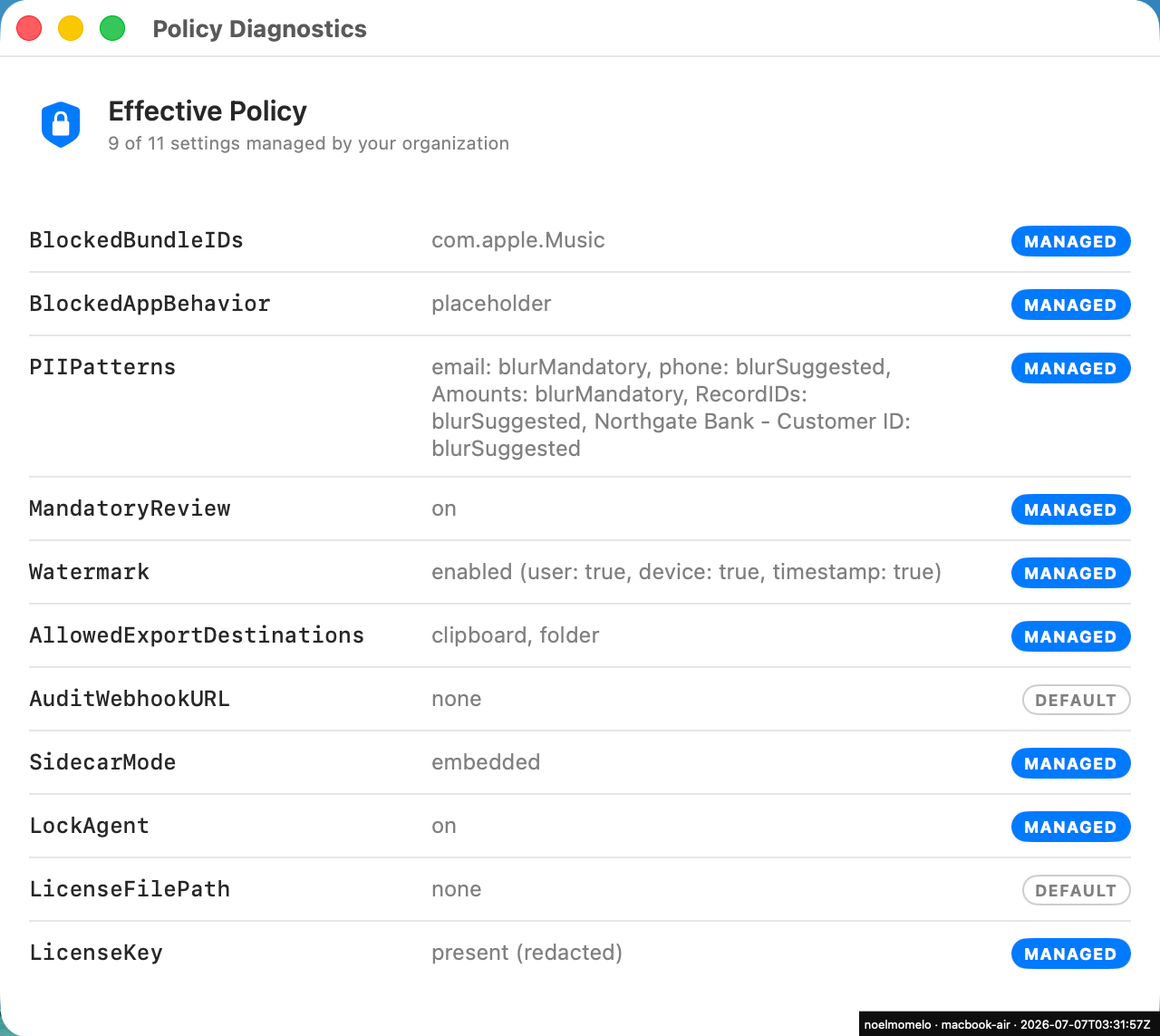
Task: Click the MANAGED badge for AllowedExportDestinations
Action: (1070, 636)
